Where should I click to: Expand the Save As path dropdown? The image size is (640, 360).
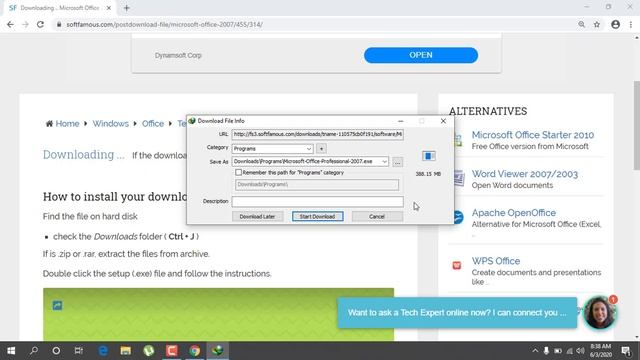pyautogui.click(x=384, y=162)
